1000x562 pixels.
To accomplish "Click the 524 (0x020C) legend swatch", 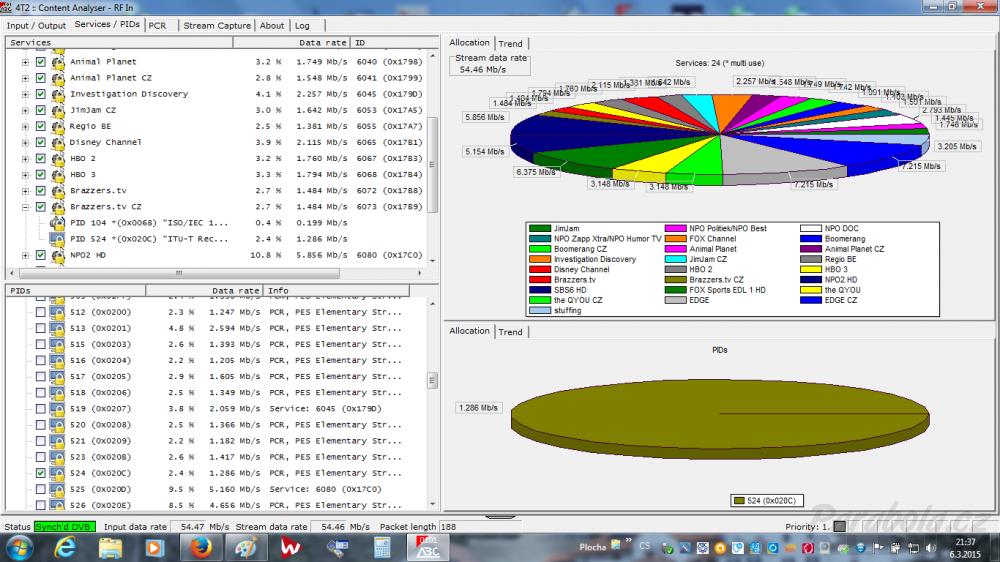I will coord(739,501).
